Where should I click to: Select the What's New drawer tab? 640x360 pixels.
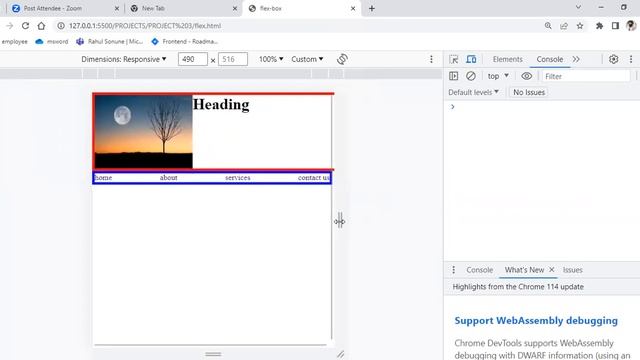[524, 270]
